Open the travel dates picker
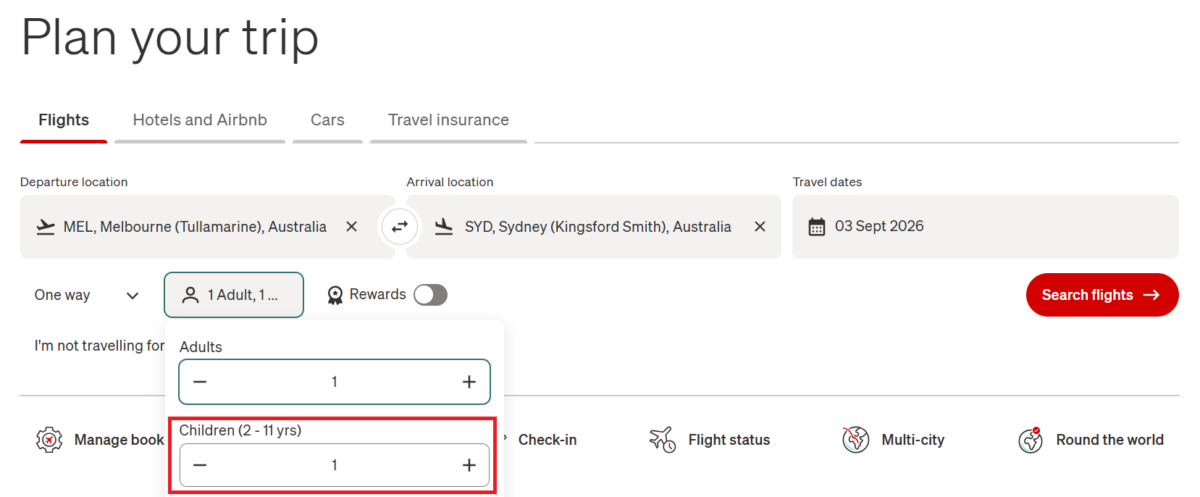 986,227
